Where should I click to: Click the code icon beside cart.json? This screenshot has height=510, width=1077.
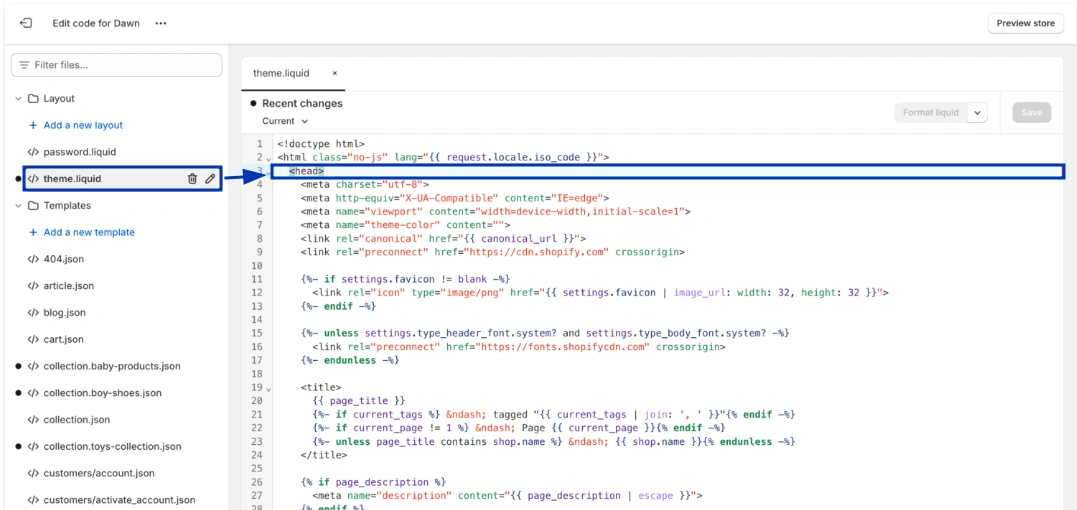[x=33, y=339]
